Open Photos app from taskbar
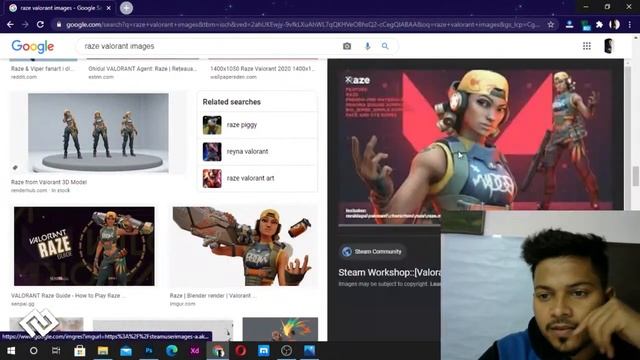 pos(309,351)
